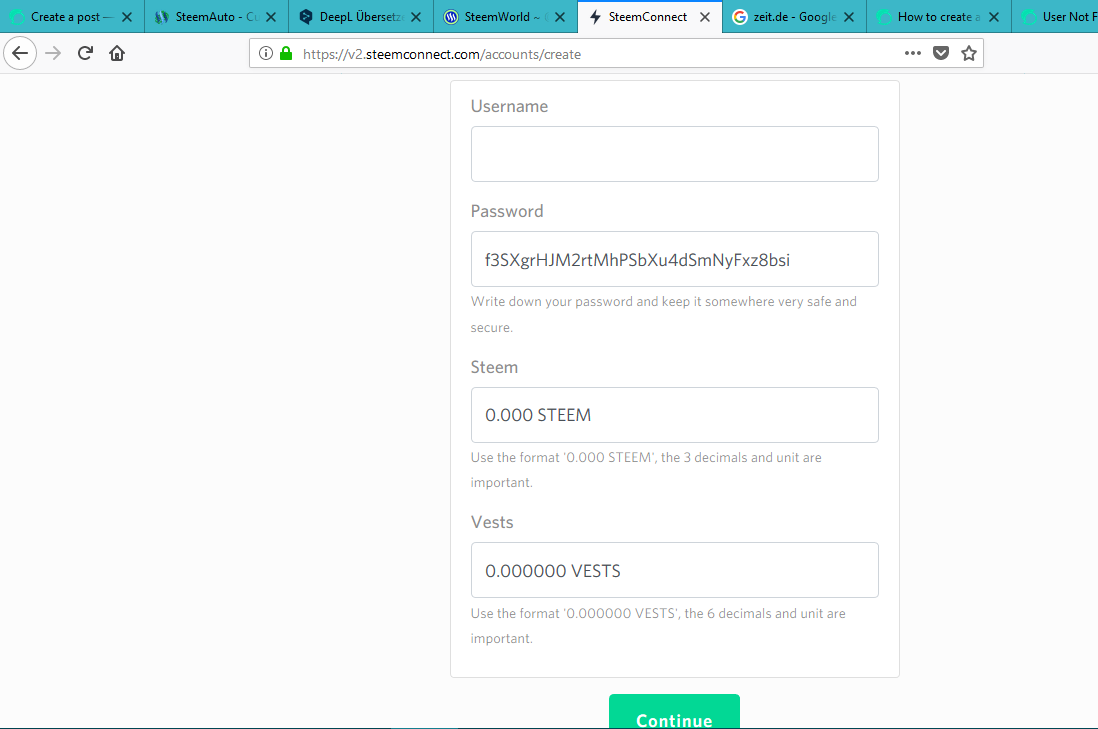Show site information icon in address bar
Viewport: 1098px width, 729px height.
[265, 53]
